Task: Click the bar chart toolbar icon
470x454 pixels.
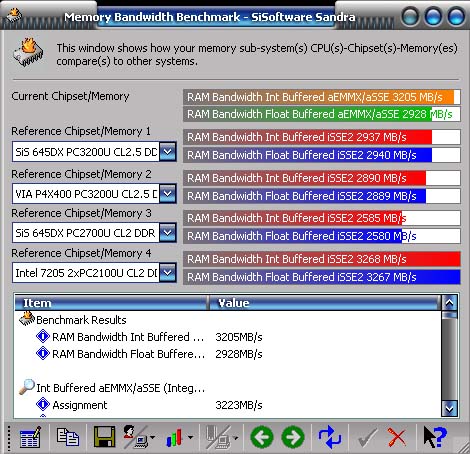Action: pos(174,437)
